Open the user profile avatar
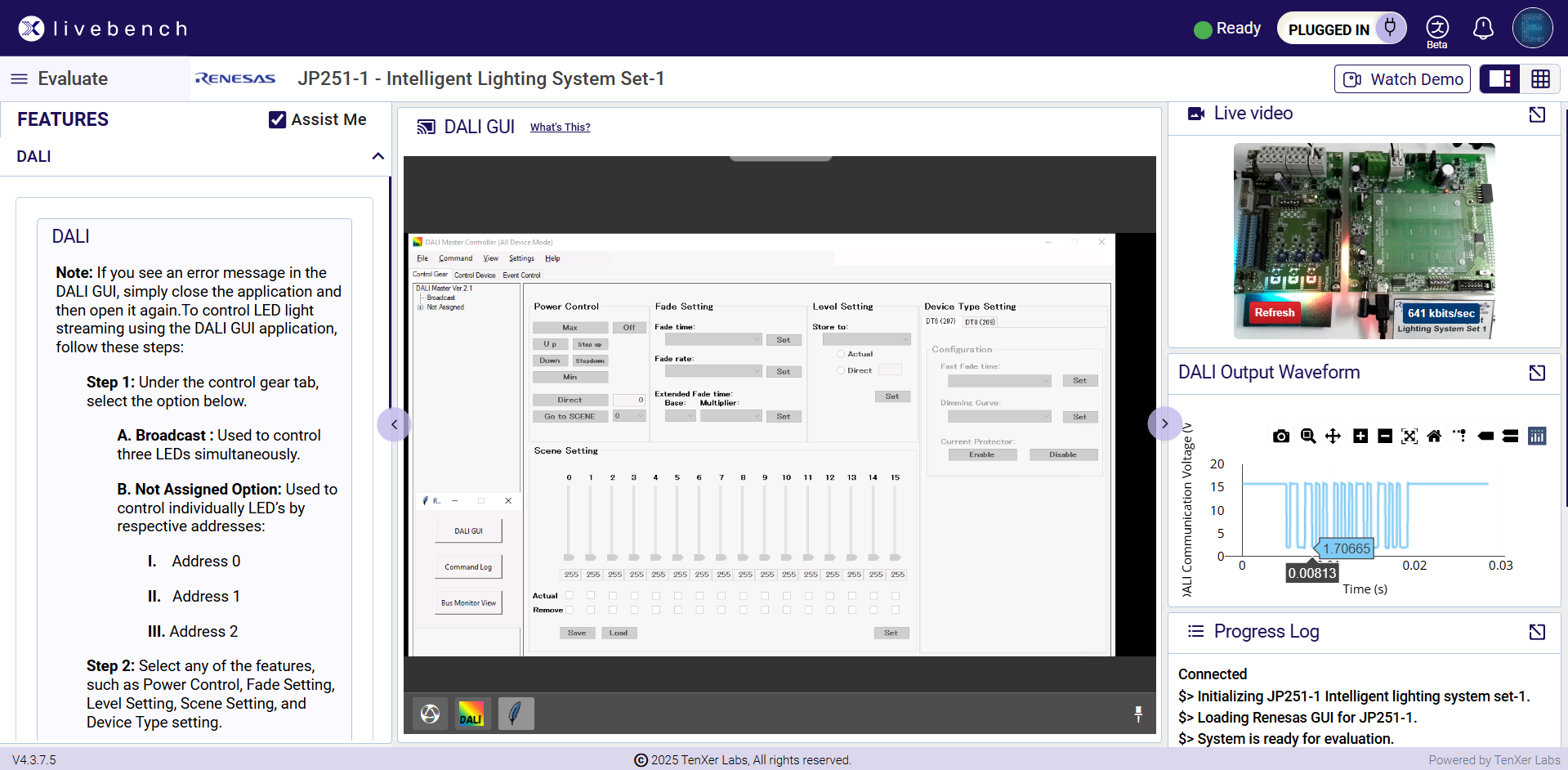The height and width of the screenshot is (770, 1568). coord(1532,29)
